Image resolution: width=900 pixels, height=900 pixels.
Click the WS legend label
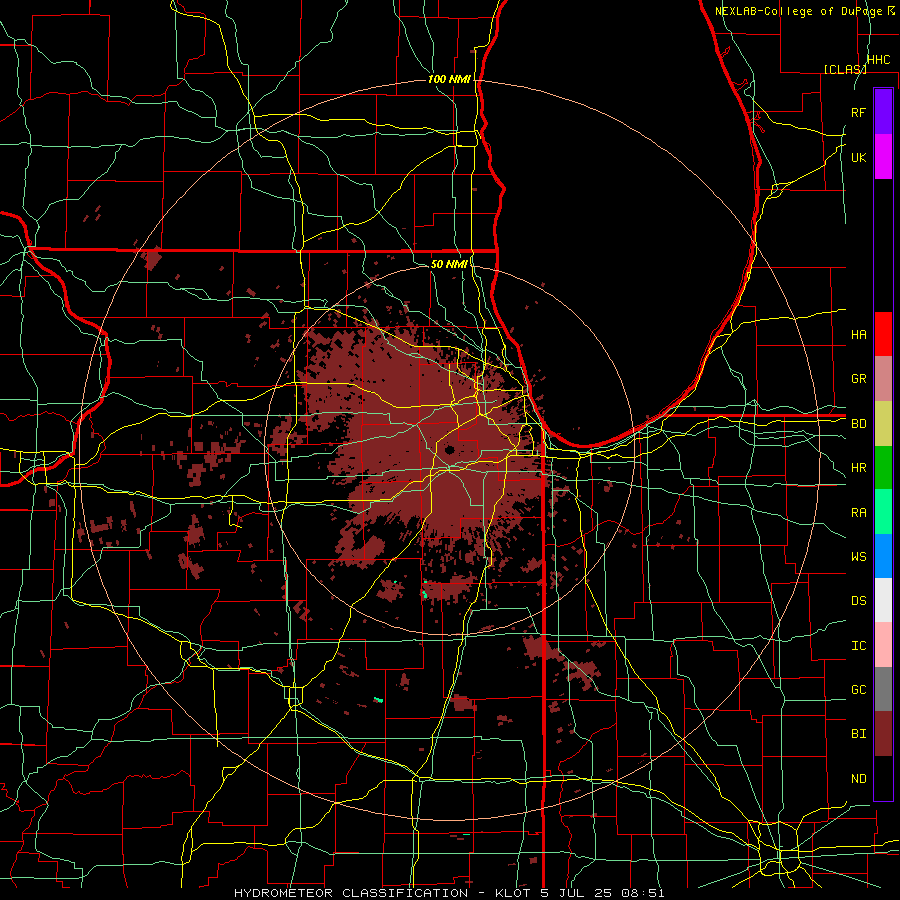coord(859,557)
